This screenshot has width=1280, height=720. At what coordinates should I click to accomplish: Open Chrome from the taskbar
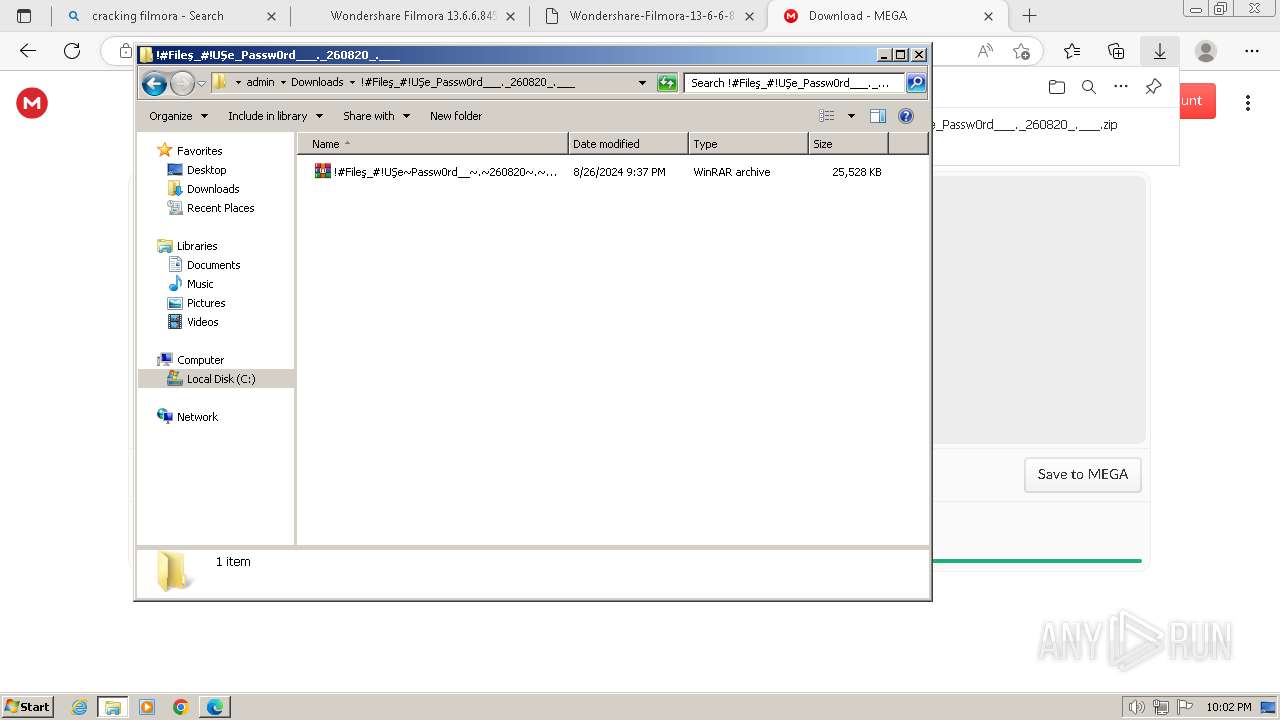(180, 707)
